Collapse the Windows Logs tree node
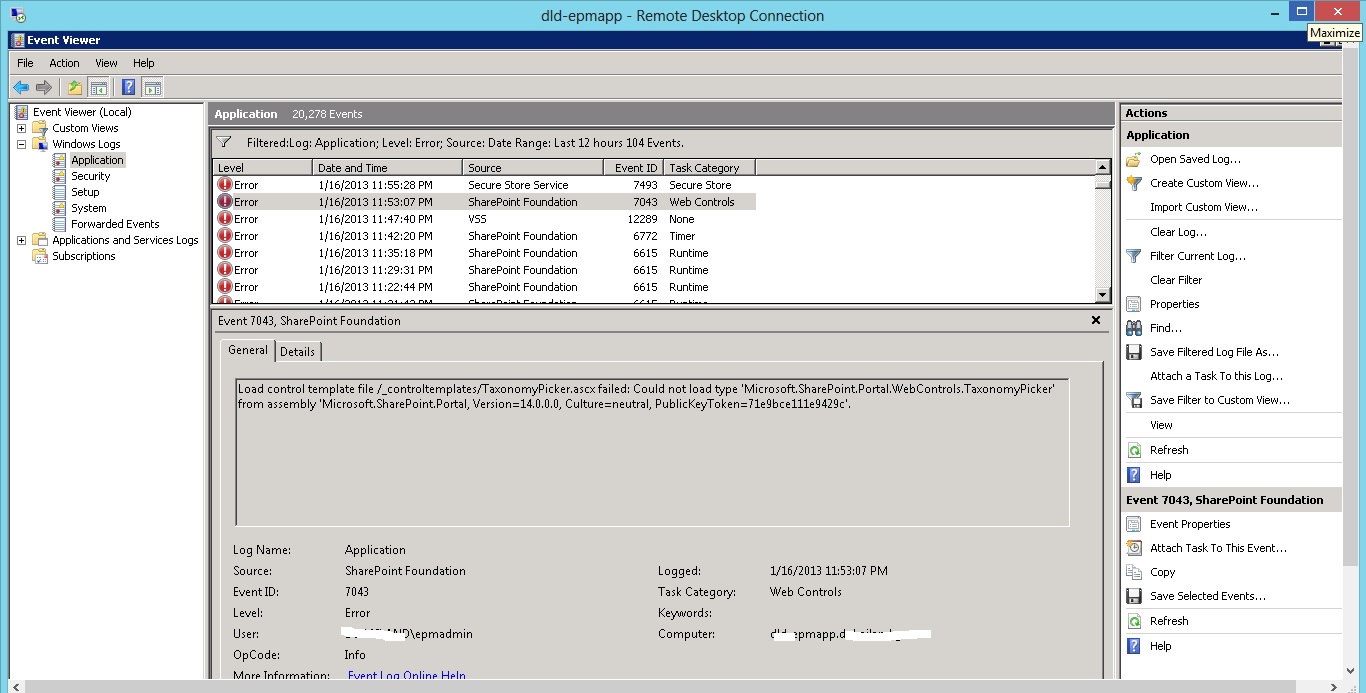The image size is (1366, 693). tap(21, 144)
